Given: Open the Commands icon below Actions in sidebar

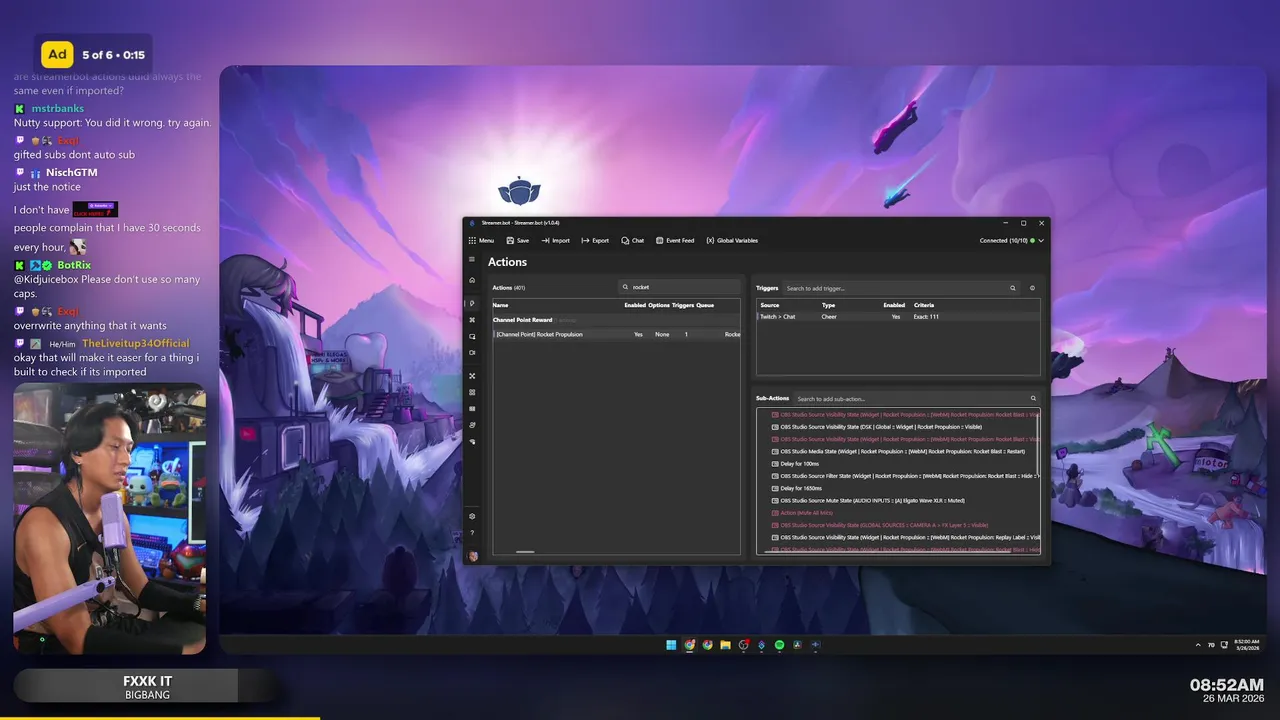Looking at the screenshot, I should [x=472, y=320].
